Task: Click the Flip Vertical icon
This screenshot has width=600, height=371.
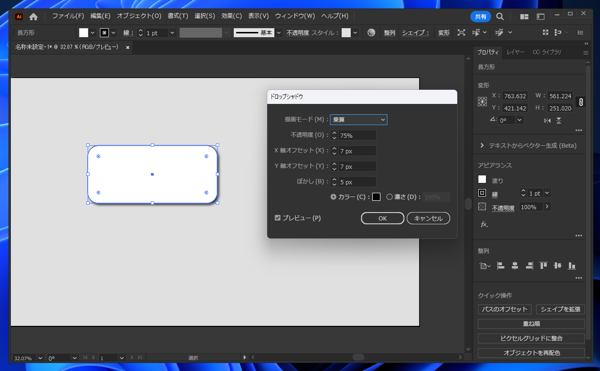Action: [559, 120]
